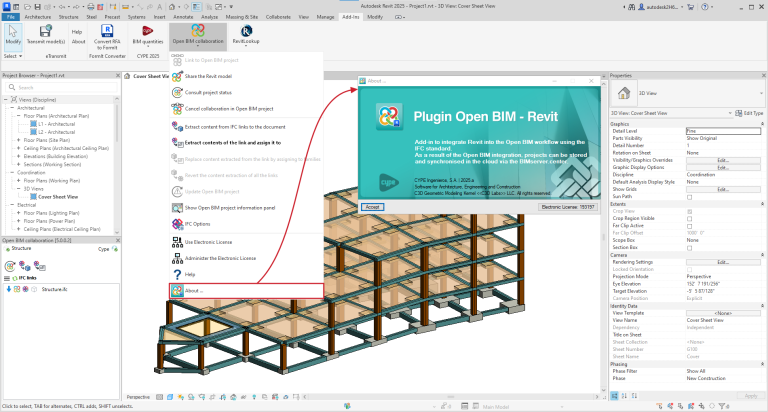
Task: Open the RevitLookup add-in
Action: tap(246, 35)
